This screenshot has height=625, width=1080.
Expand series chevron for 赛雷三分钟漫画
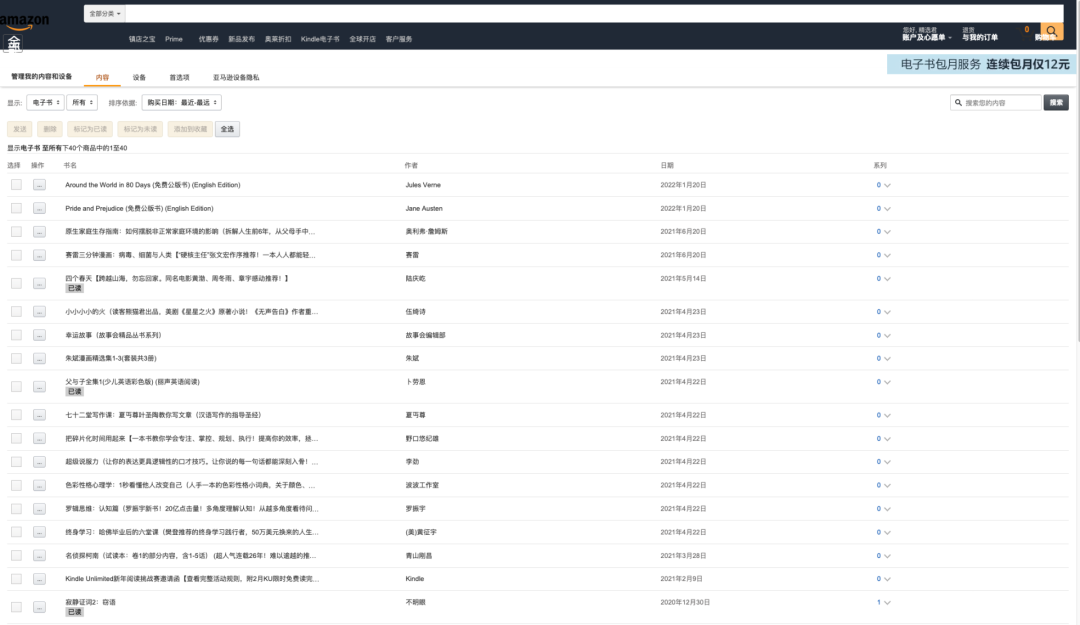point(887,256)
